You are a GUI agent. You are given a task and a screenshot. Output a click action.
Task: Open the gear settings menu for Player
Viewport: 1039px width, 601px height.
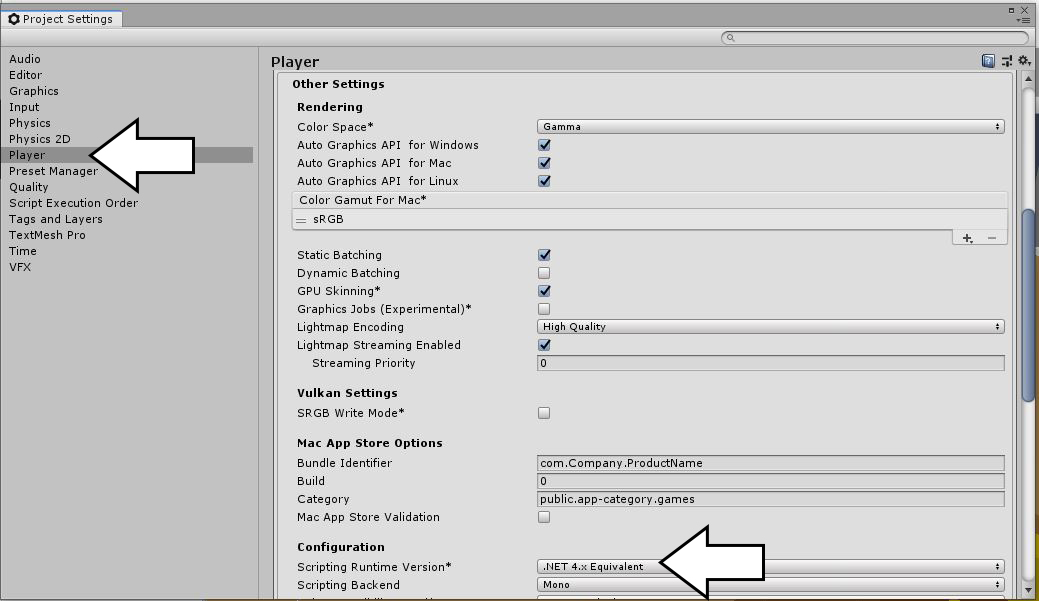(x=1023, y=61)
